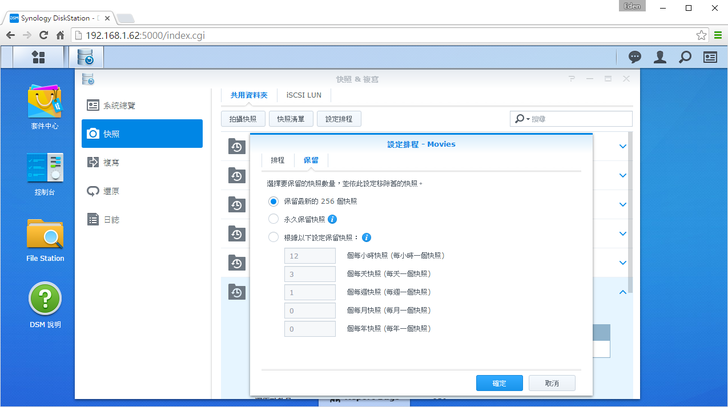Choose 根據以下設定保留快照 radio option

point(274,237)
